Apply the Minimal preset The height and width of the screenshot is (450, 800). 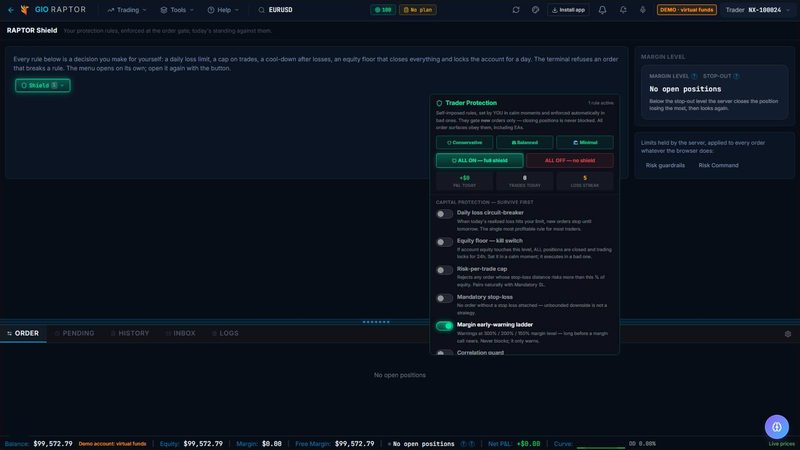(x=585, y=142)
